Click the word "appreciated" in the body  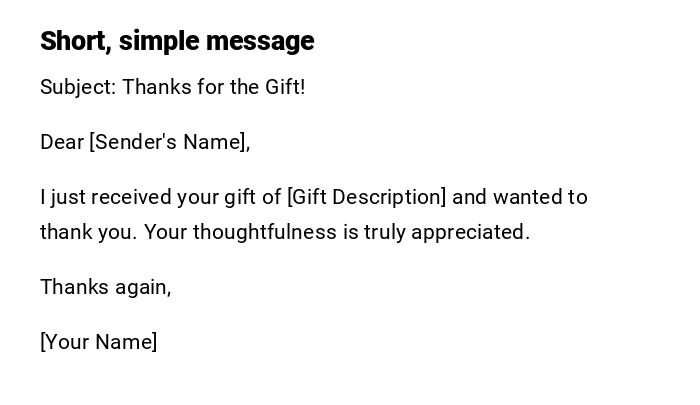(468, 232)
